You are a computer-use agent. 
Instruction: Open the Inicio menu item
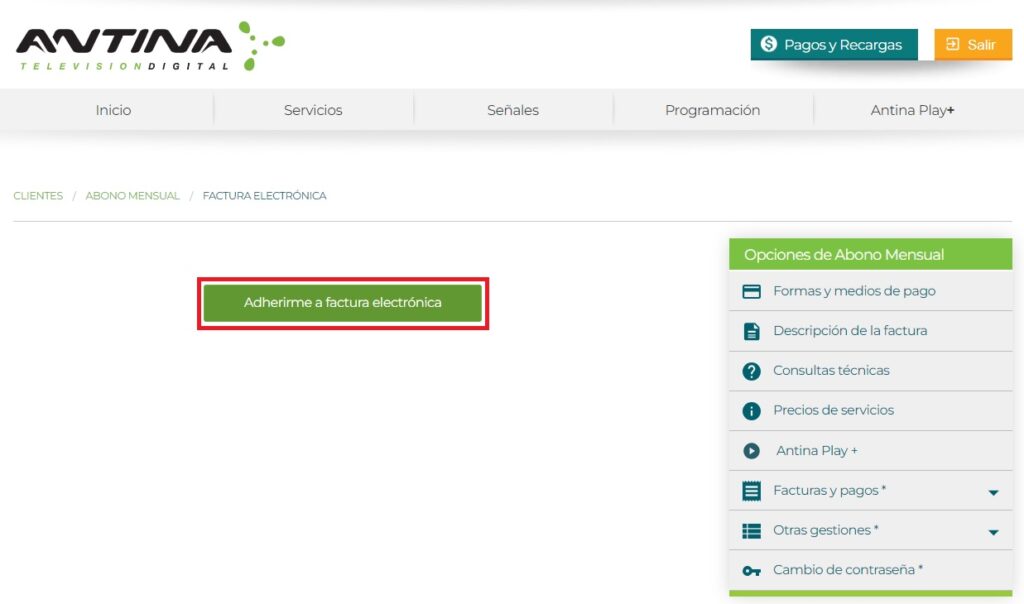(113, 110)
